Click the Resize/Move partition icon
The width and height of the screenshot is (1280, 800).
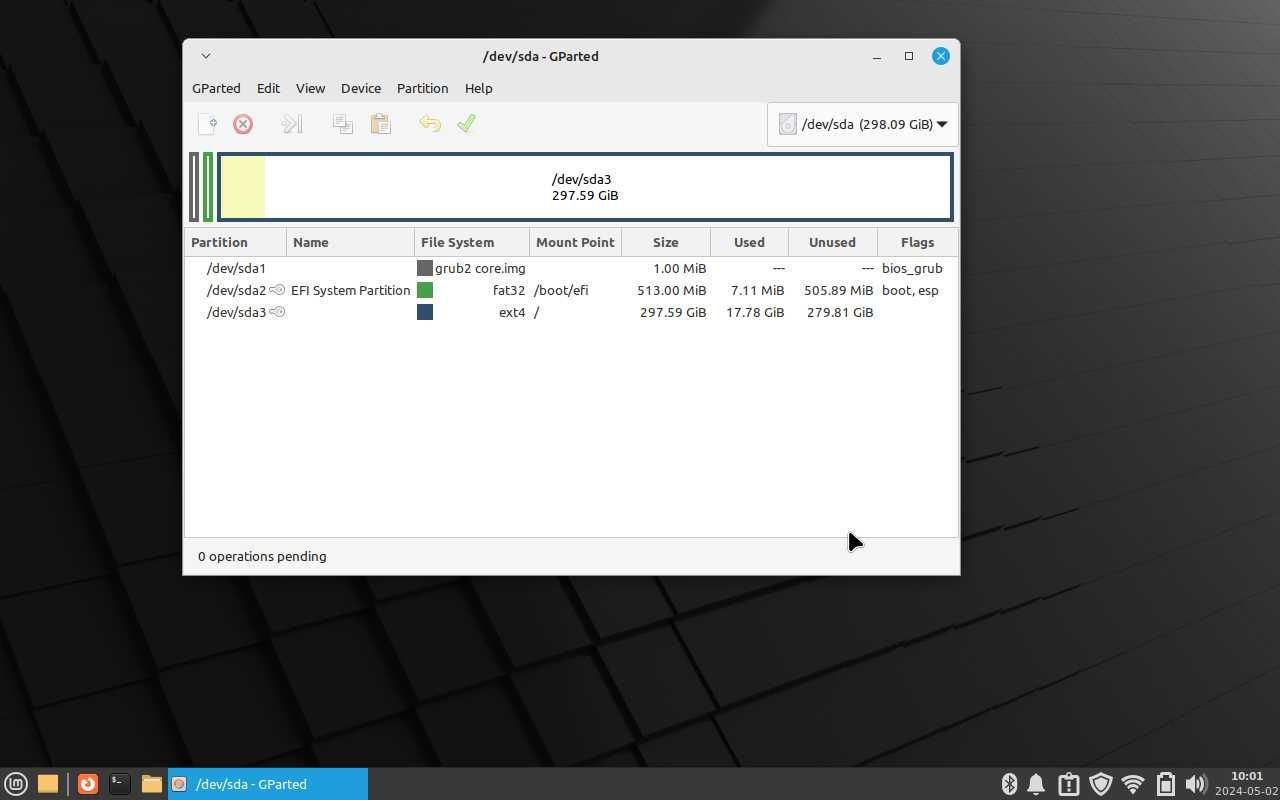(291, 124)
